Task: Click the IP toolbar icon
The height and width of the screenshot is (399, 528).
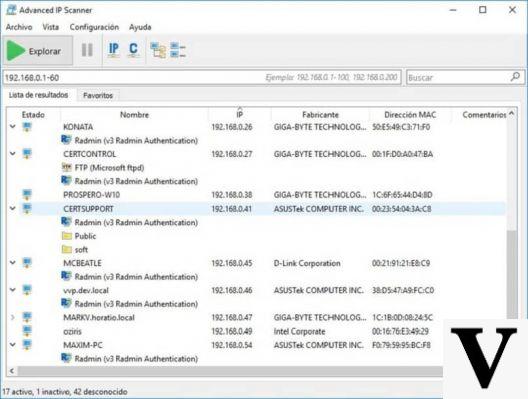Action: (114, 49)
